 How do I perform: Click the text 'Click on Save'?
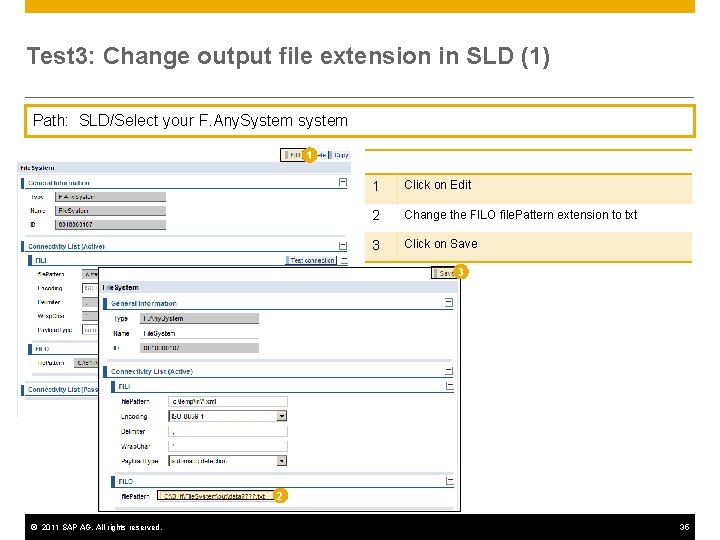(440, 244)
